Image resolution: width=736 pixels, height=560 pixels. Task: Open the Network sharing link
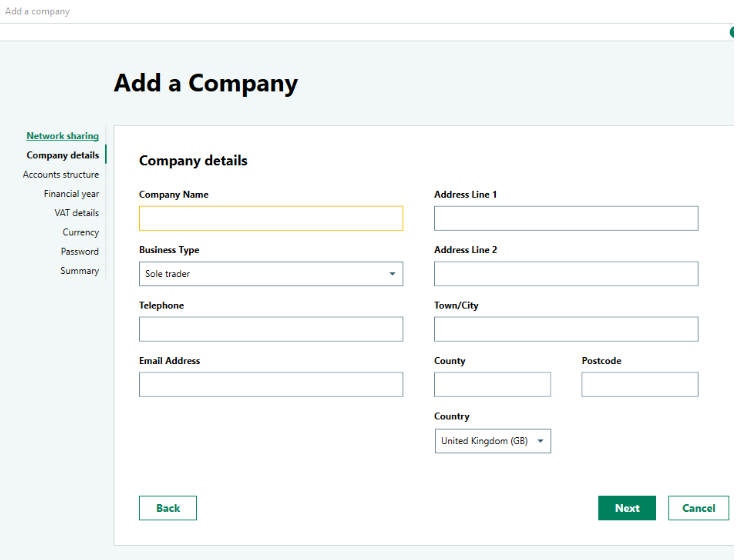[62, 136]
